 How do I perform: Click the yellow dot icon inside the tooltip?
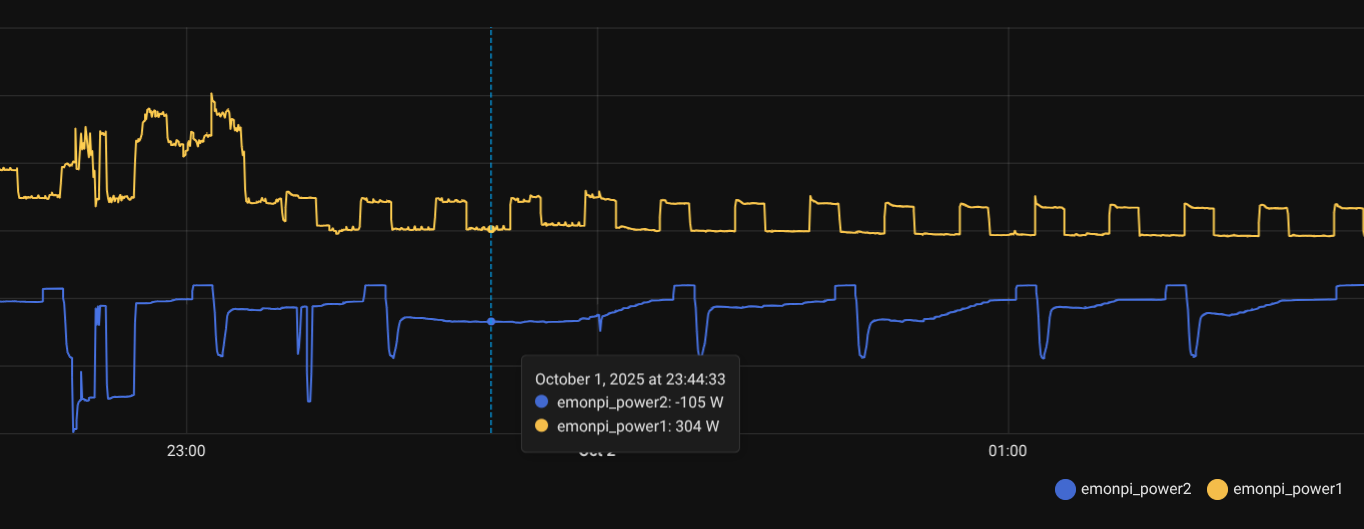pos(542,426)
